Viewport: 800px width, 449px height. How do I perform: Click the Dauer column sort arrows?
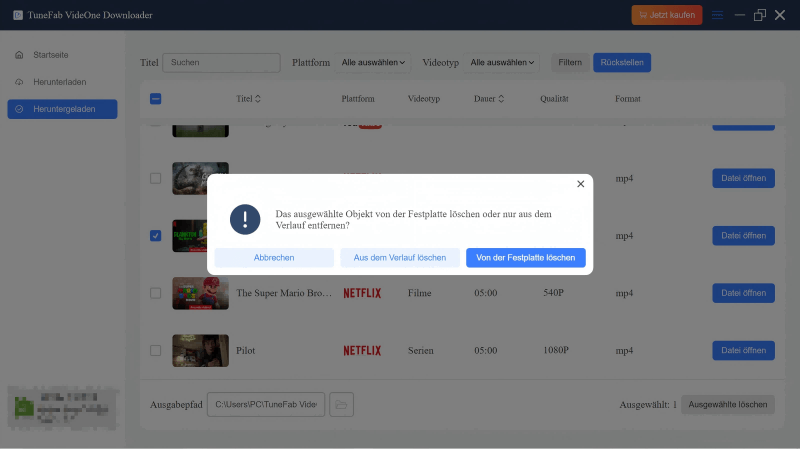pos(501,99)
